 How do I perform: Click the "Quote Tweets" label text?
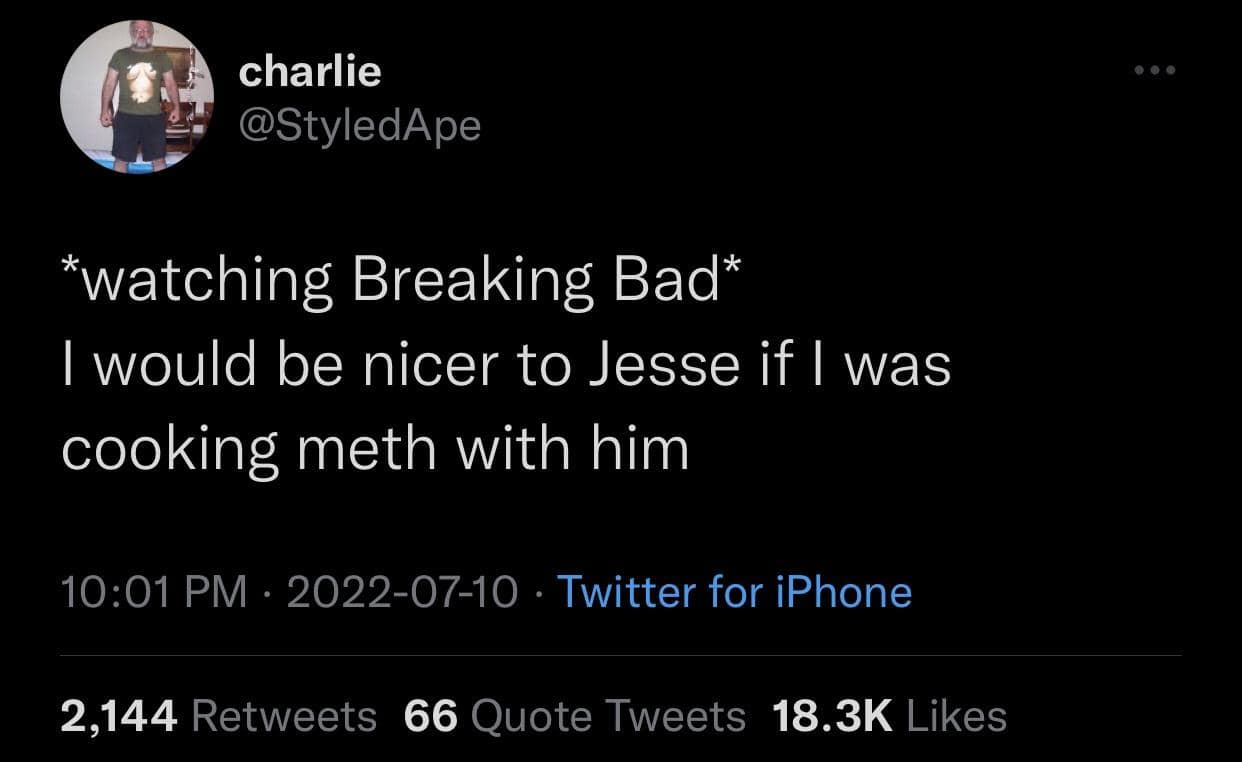607,716
